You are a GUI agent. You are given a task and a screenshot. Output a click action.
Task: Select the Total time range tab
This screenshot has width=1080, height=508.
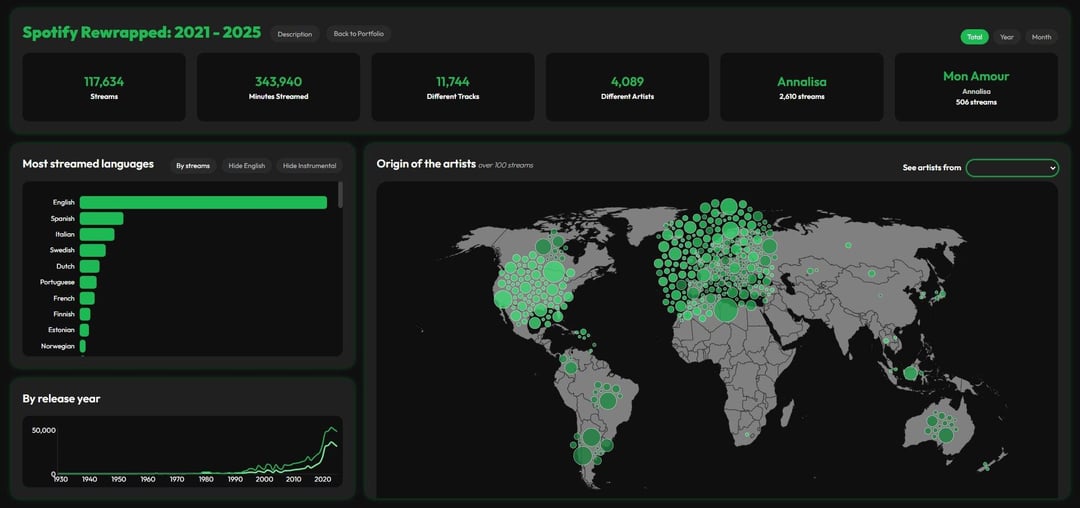coord(974,37)
